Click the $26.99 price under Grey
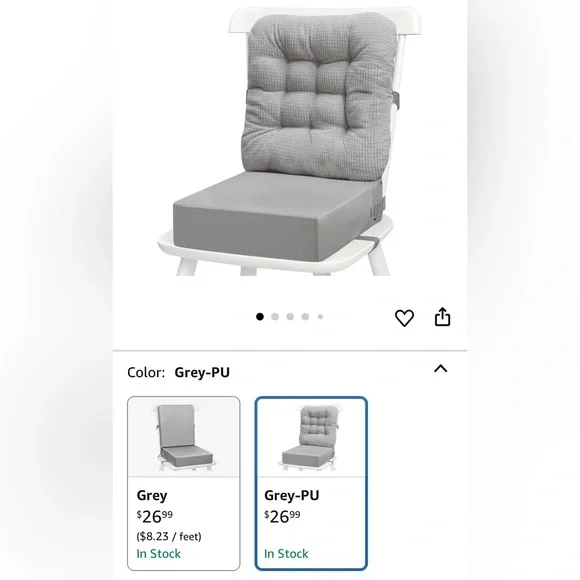 click(x=155, y=516)
